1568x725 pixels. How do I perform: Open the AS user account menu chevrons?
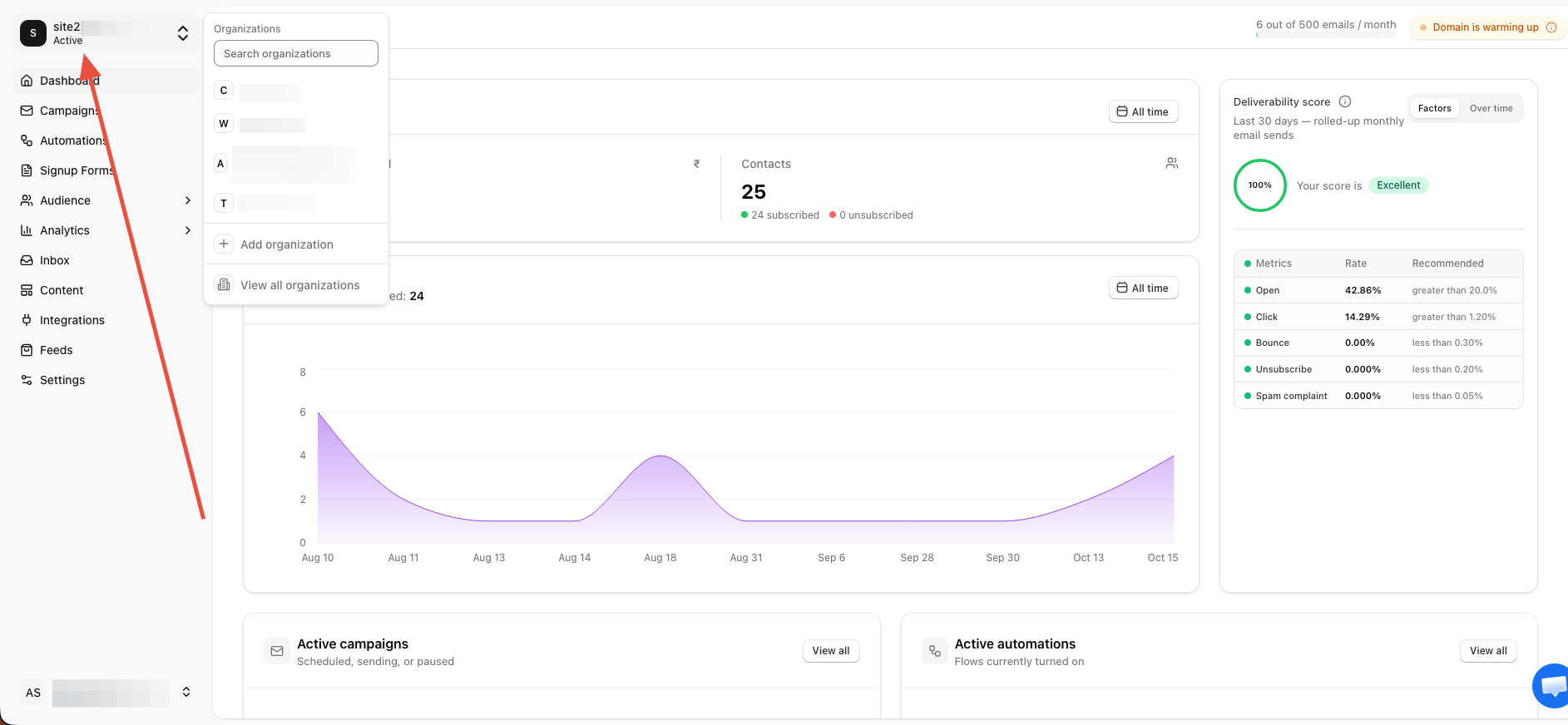[x=186, y=692]
